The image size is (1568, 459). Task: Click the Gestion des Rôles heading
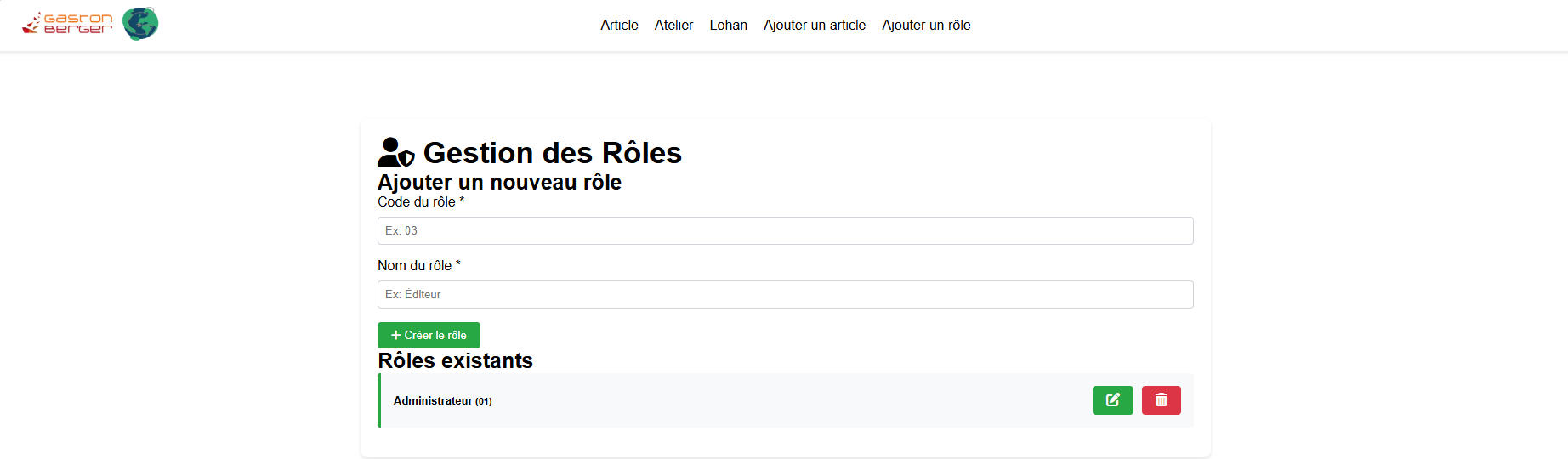[x=552, y=153]
